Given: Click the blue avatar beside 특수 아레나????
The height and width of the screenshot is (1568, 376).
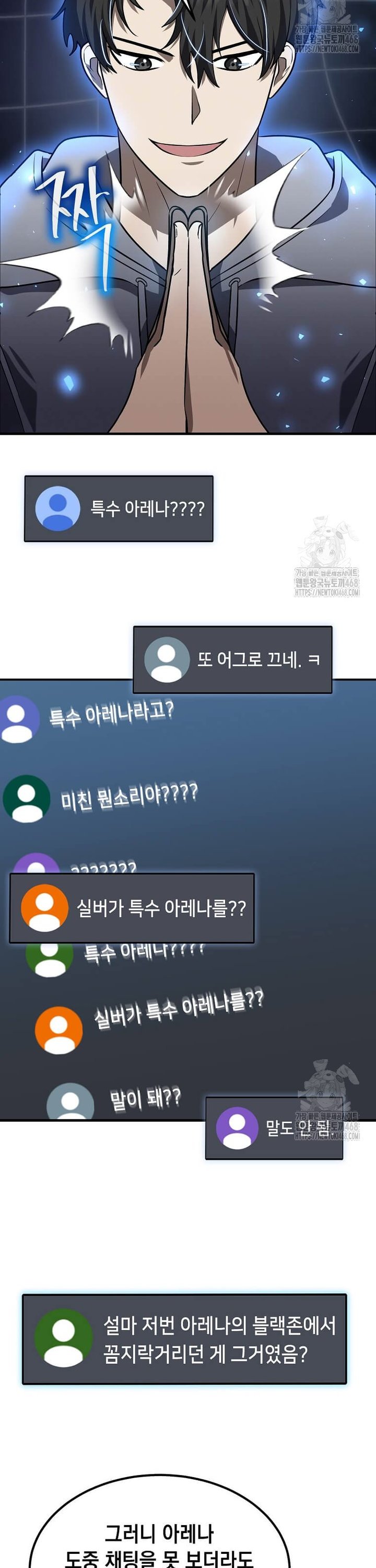Looking at the screenshot, I should click(58, 508).
